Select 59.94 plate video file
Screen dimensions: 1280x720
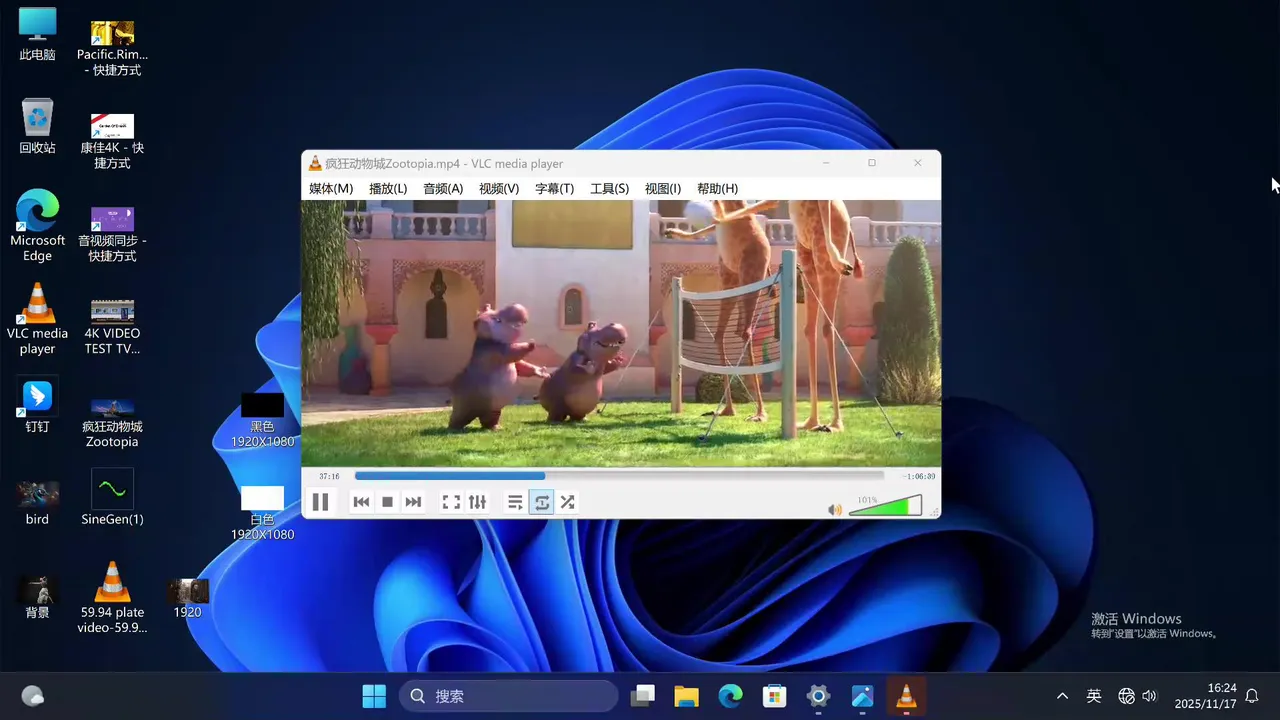point(112,598)
